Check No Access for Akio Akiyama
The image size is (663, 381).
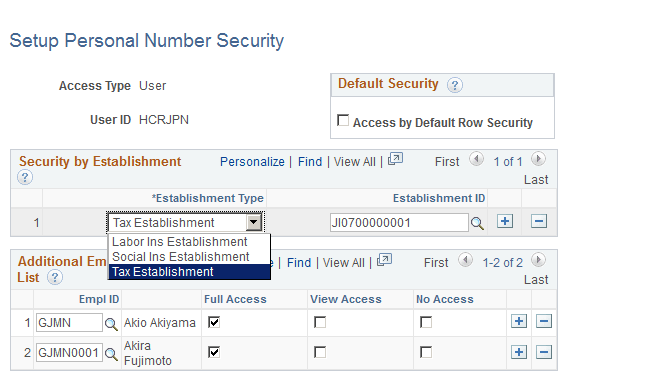[x=426, y=322]
